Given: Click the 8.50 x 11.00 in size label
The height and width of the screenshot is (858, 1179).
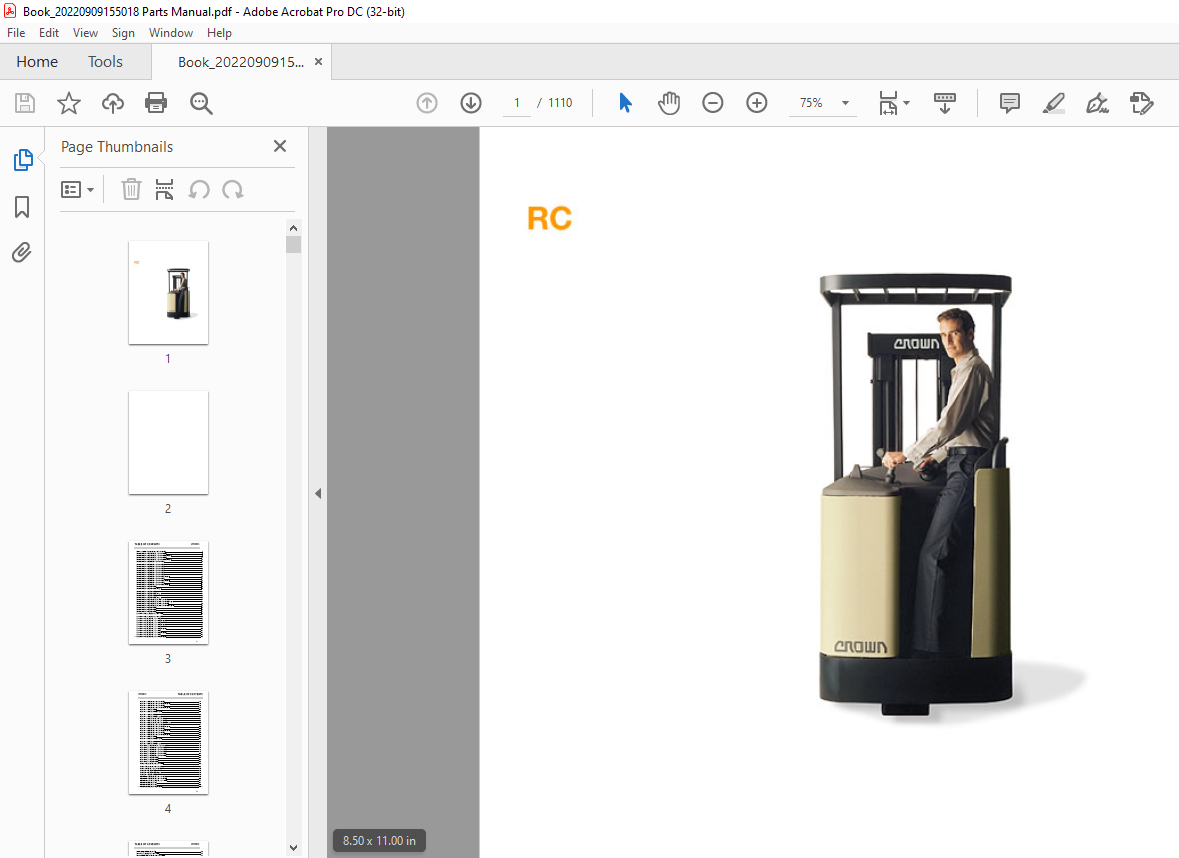Looking at the screenshot, I should (x=379, y=841).
